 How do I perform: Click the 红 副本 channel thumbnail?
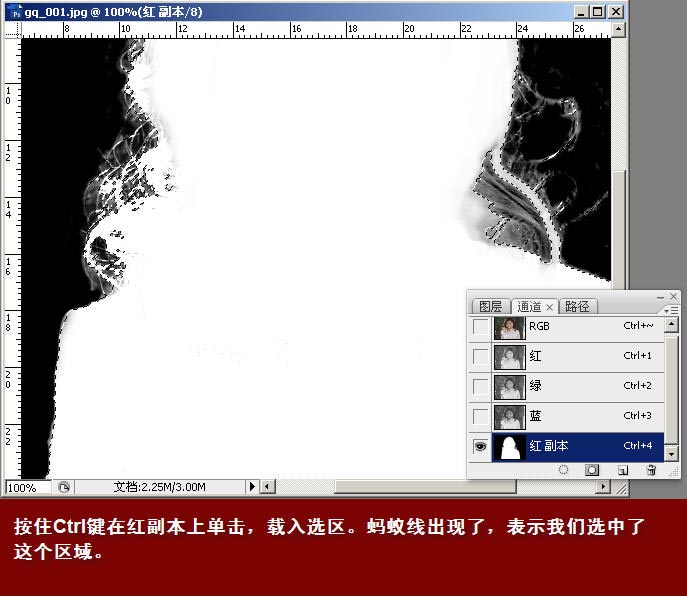[510, 447]
